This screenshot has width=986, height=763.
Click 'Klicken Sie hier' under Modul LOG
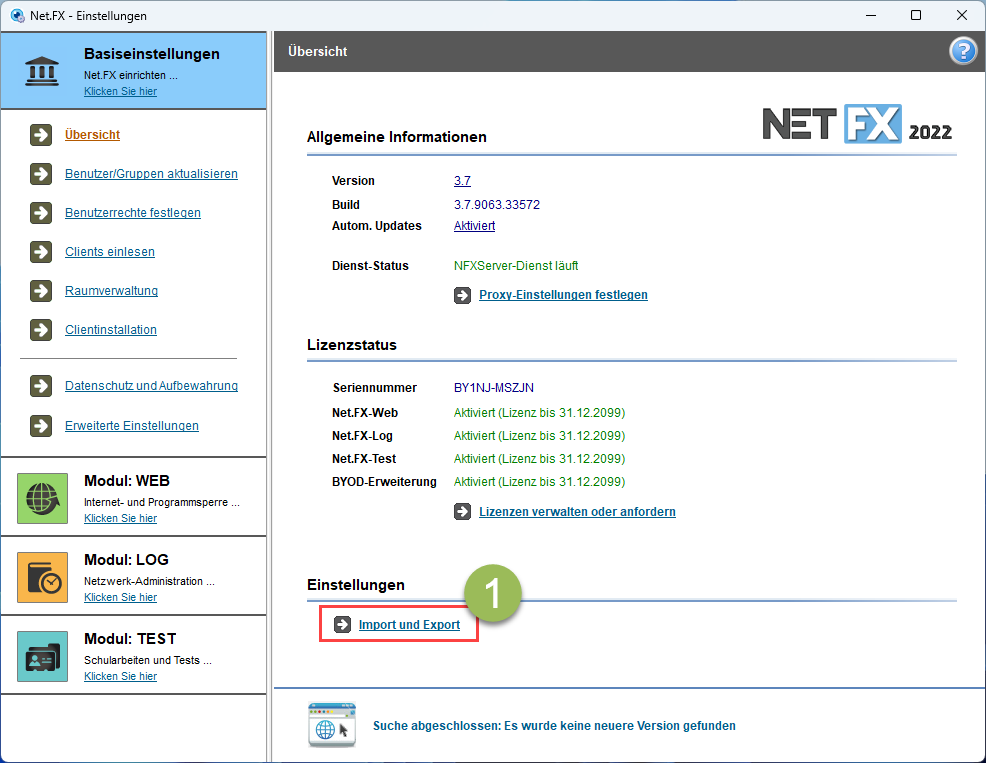tap(120, 597)
